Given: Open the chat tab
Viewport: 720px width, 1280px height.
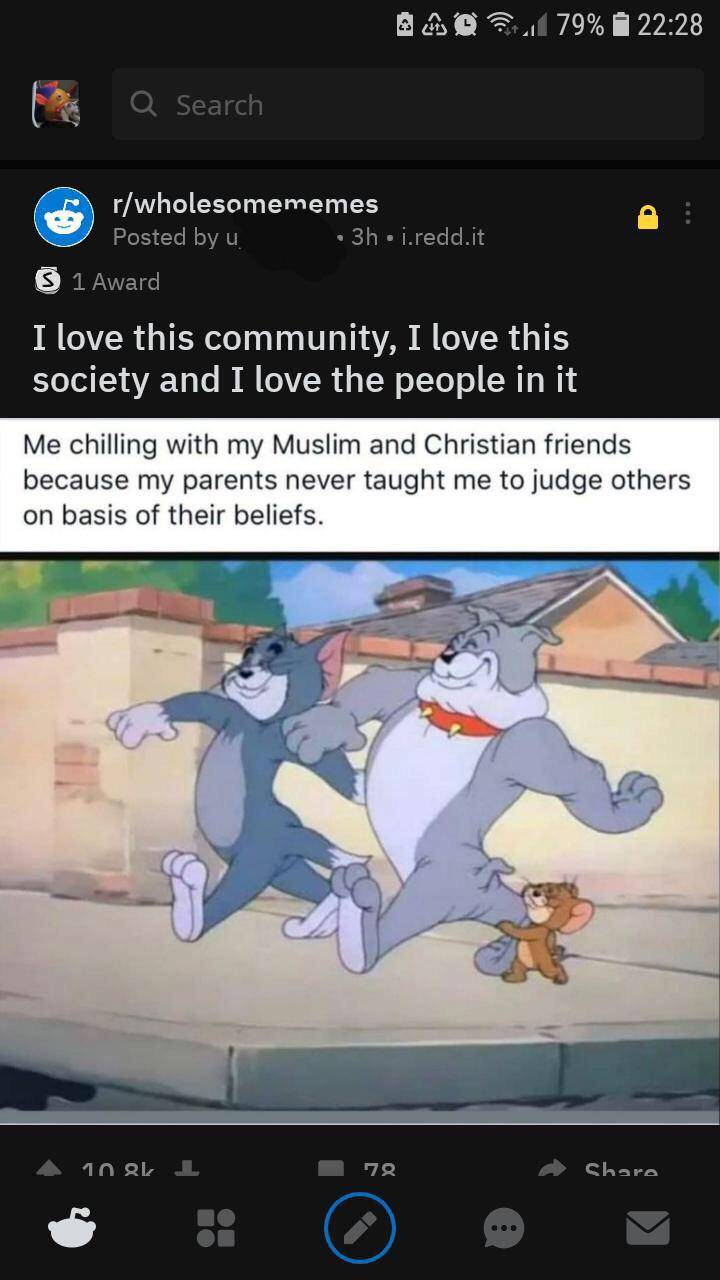Looking at the screenshot, I should point(504,1228).
